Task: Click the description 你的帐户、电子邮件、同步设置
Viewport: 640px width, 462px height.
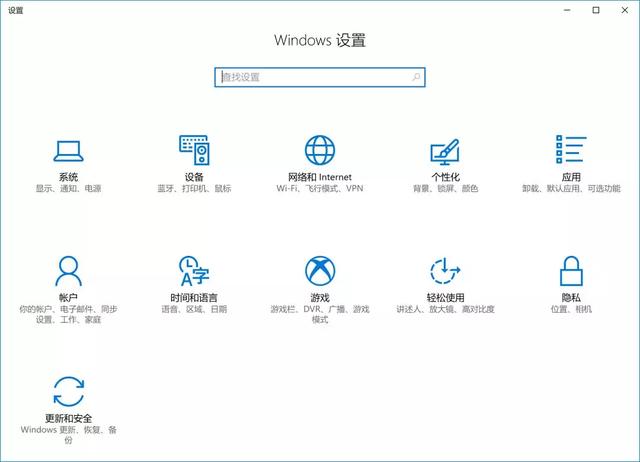Action: click(68, 314)
